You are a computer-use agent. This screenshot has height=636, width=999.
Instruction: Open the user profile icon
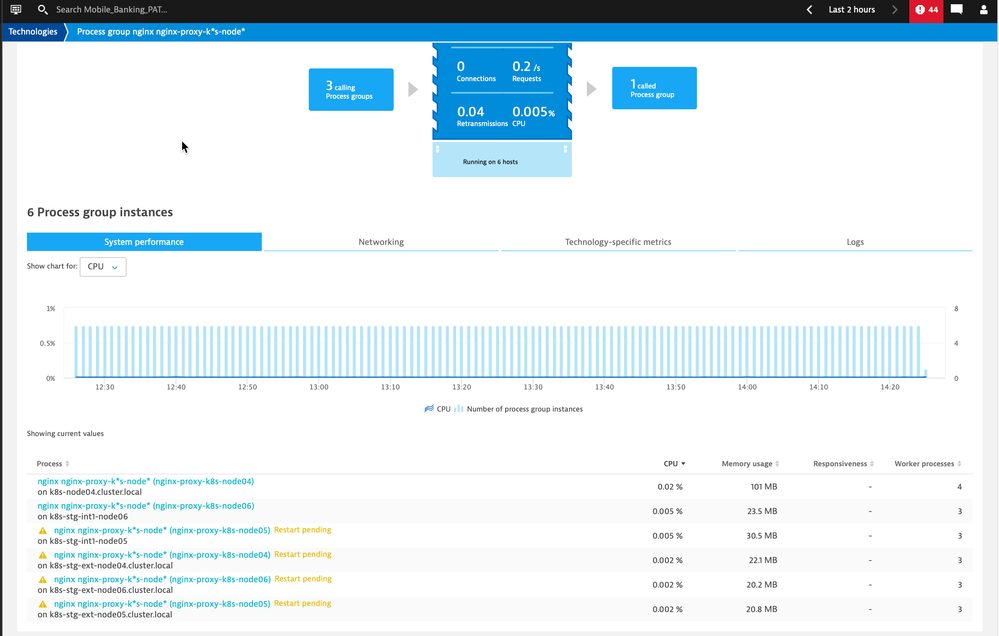[x=984, y=10]
